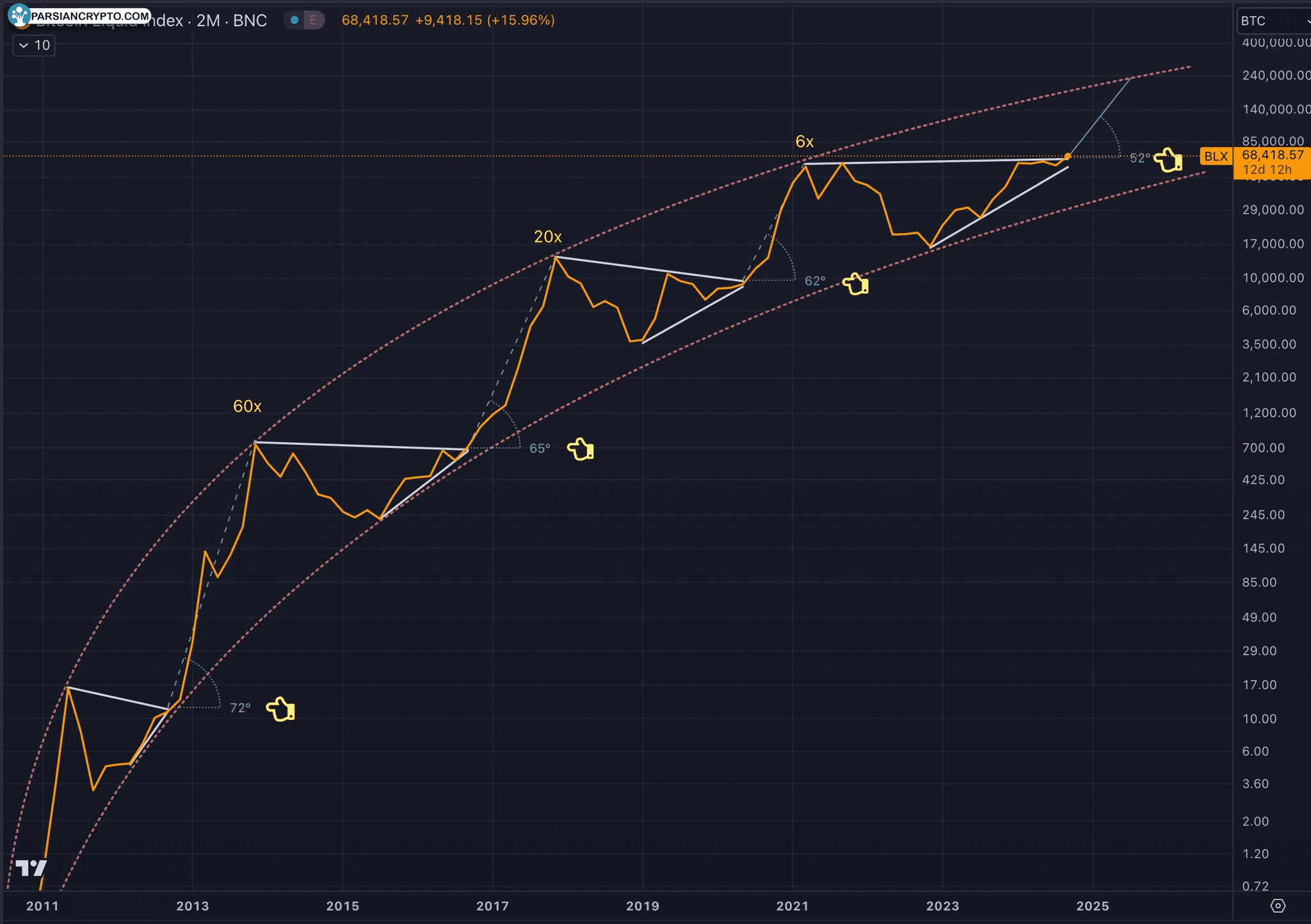Select the pointing hand drawing beside 65°
This screenshot has height=924, width=1311.
[581, 449]
